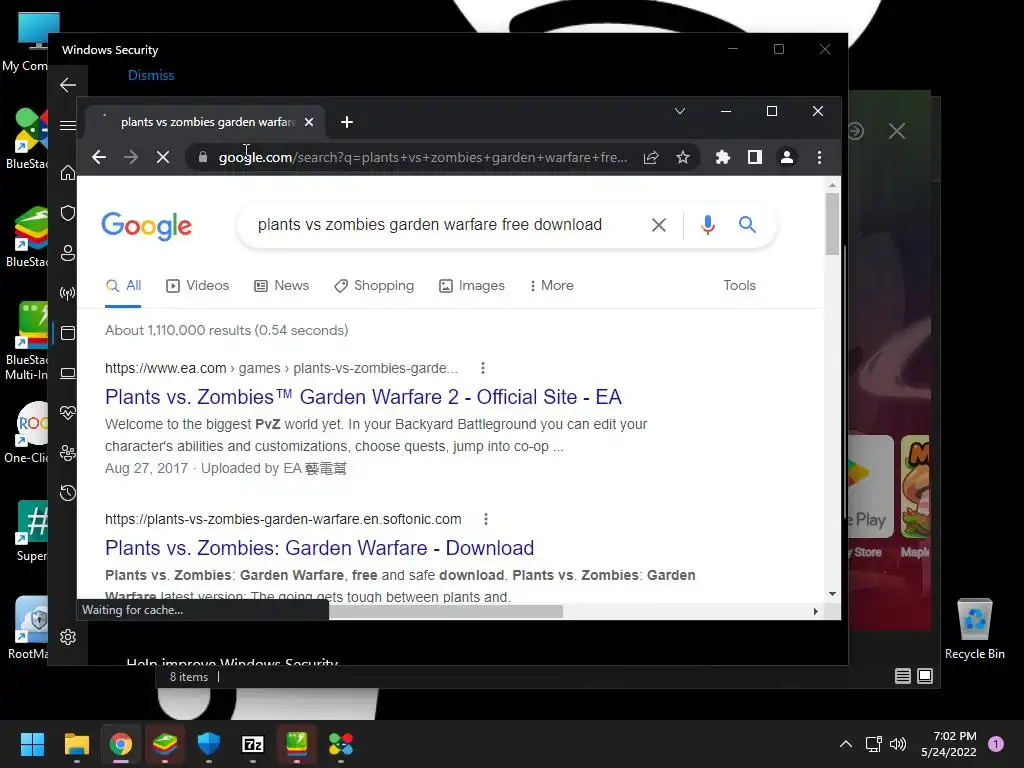This screenshot has width=1024, height=768.
Task: Open Account protection person icon
Action: (68, 253)
